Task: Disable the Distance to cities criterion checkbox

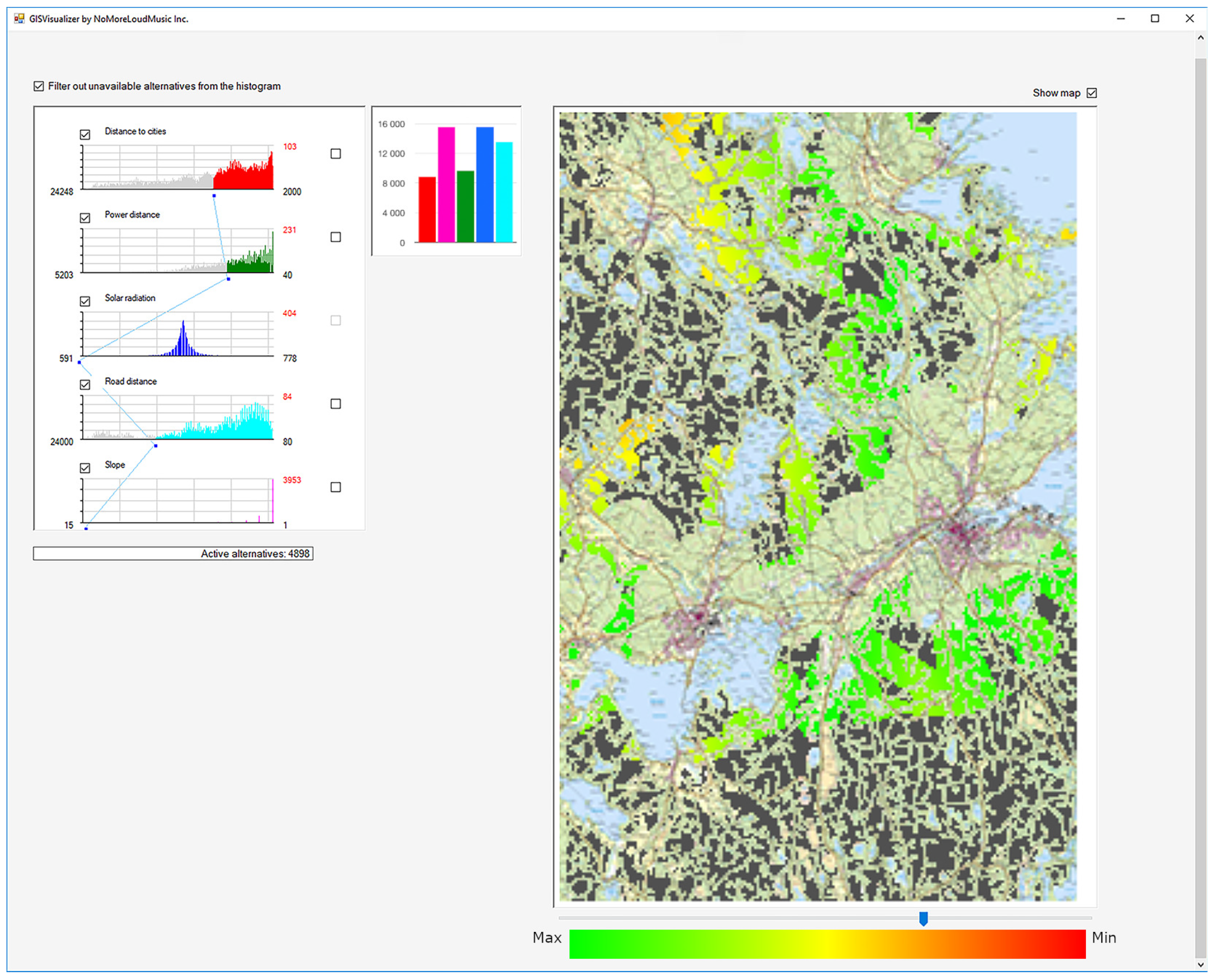Action: [x=85, y=135]
